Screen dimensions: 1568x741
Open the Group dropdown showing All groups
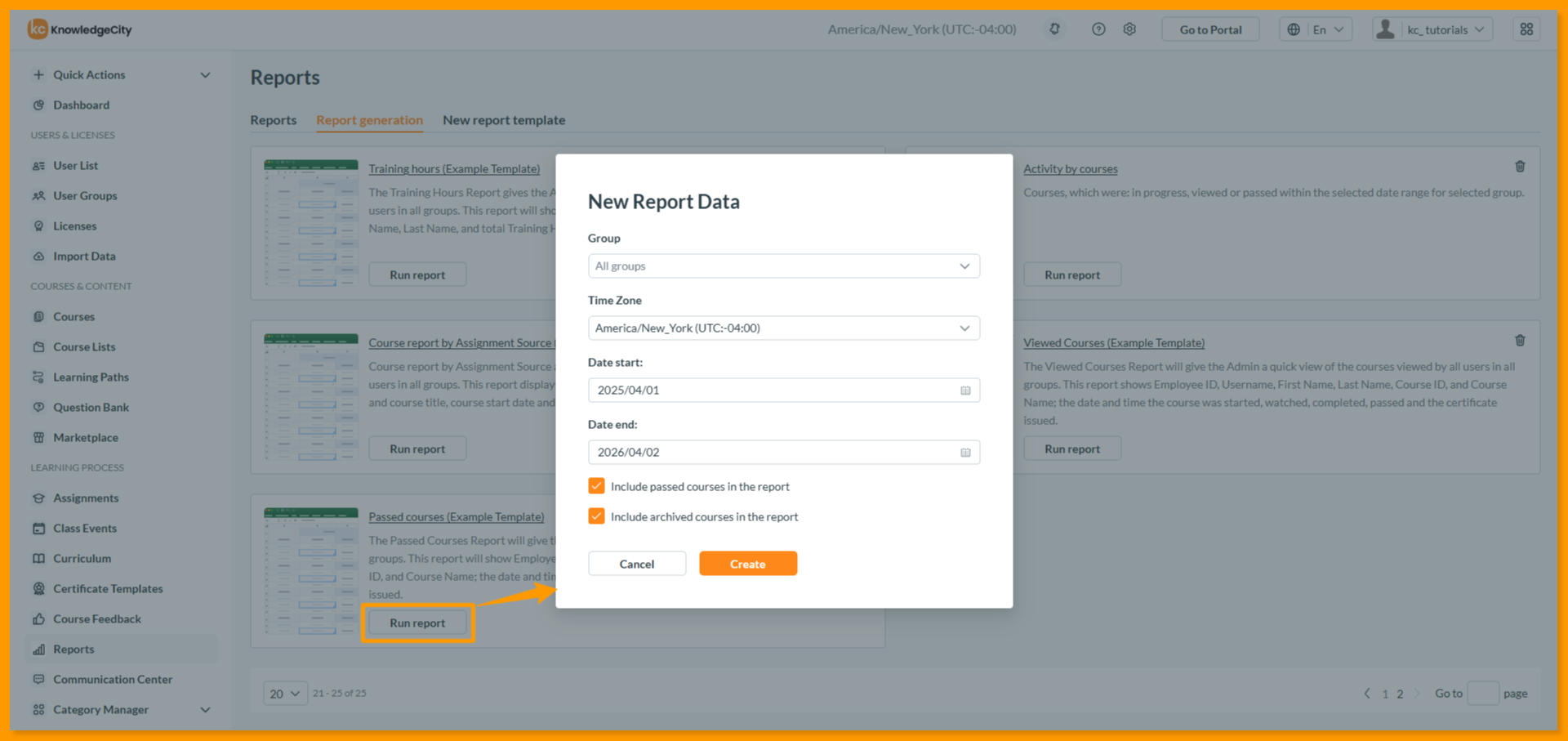pos(783,266)
